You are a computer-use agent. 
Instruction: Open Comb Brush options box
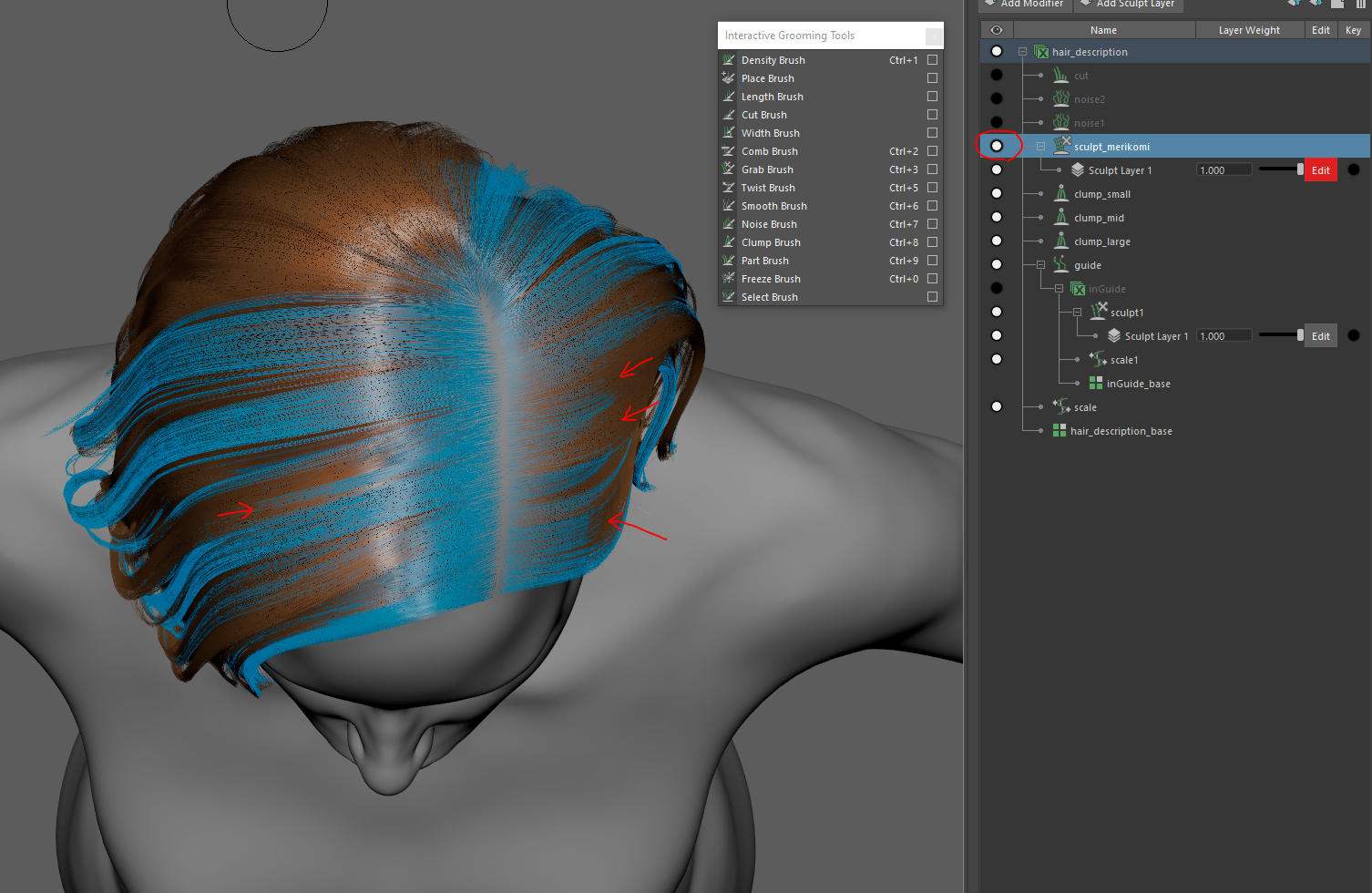[932, 151]
